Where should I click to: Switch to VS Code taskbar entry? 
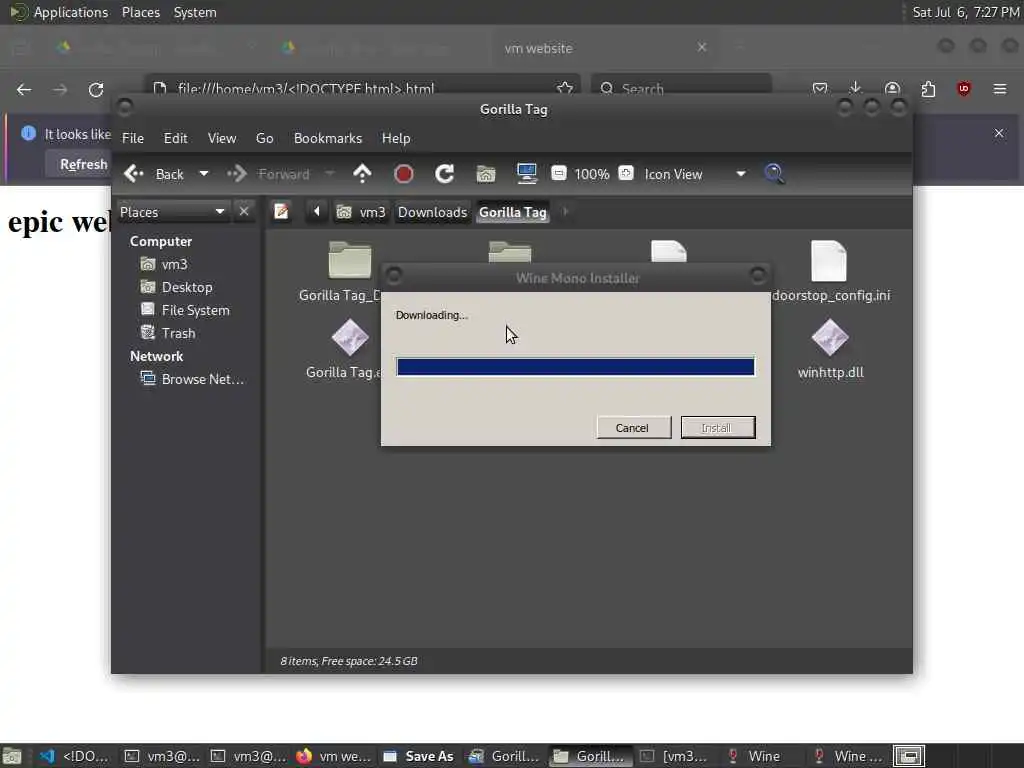pyautogui.click(x=73, y=756)
